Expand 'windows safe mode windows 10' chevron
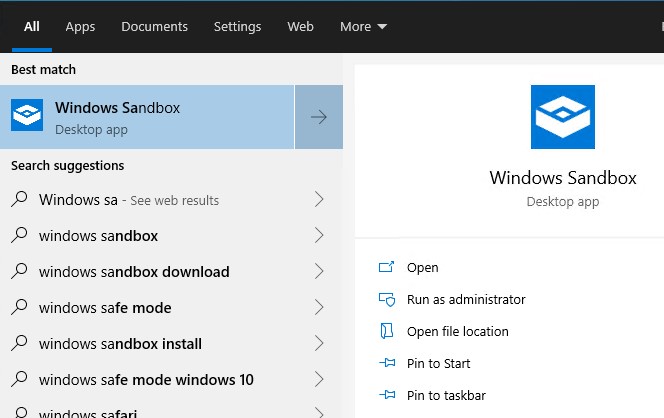The height and width of the screenshot is (418, 664). [319, 379]
